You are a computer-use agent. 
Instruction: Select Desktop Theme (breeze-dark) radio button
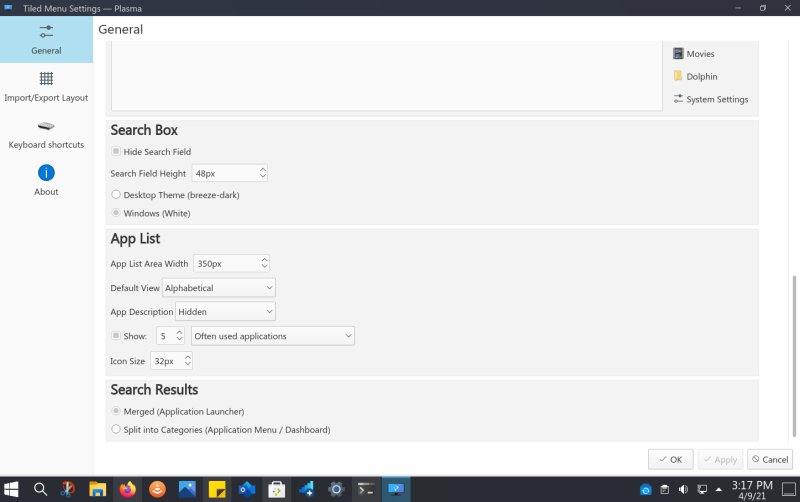[116, 194]
